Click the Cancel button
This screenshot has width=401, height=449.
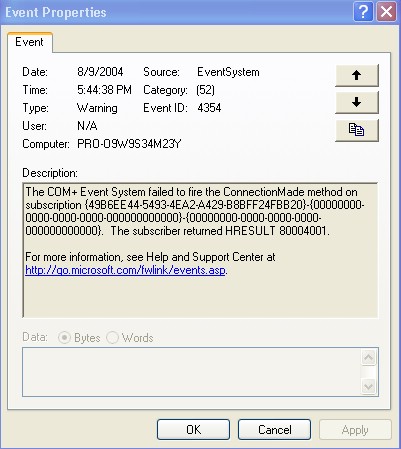coord(274,430)
